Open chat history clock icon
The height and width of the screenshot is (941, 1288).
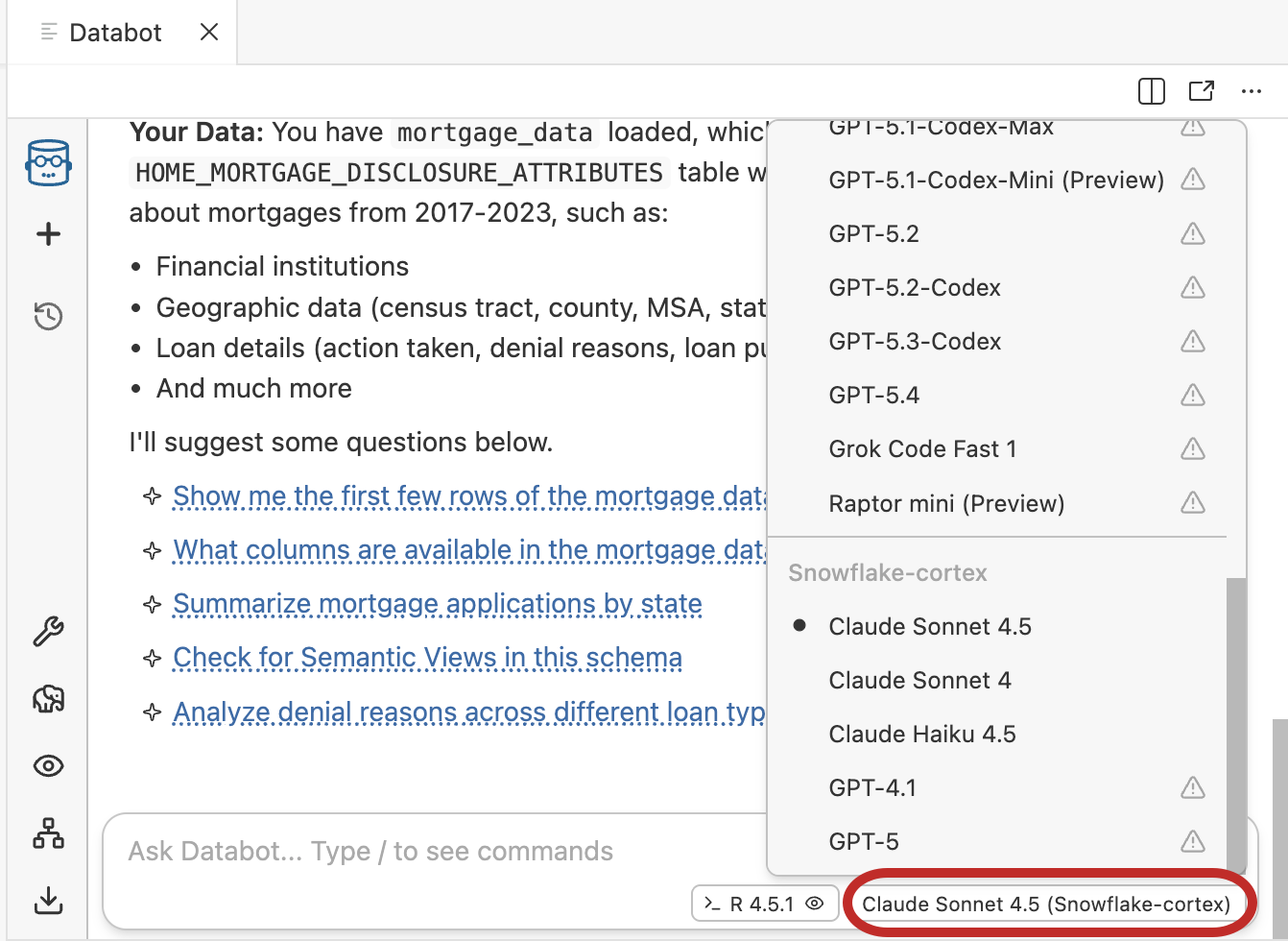click(48, 315)
